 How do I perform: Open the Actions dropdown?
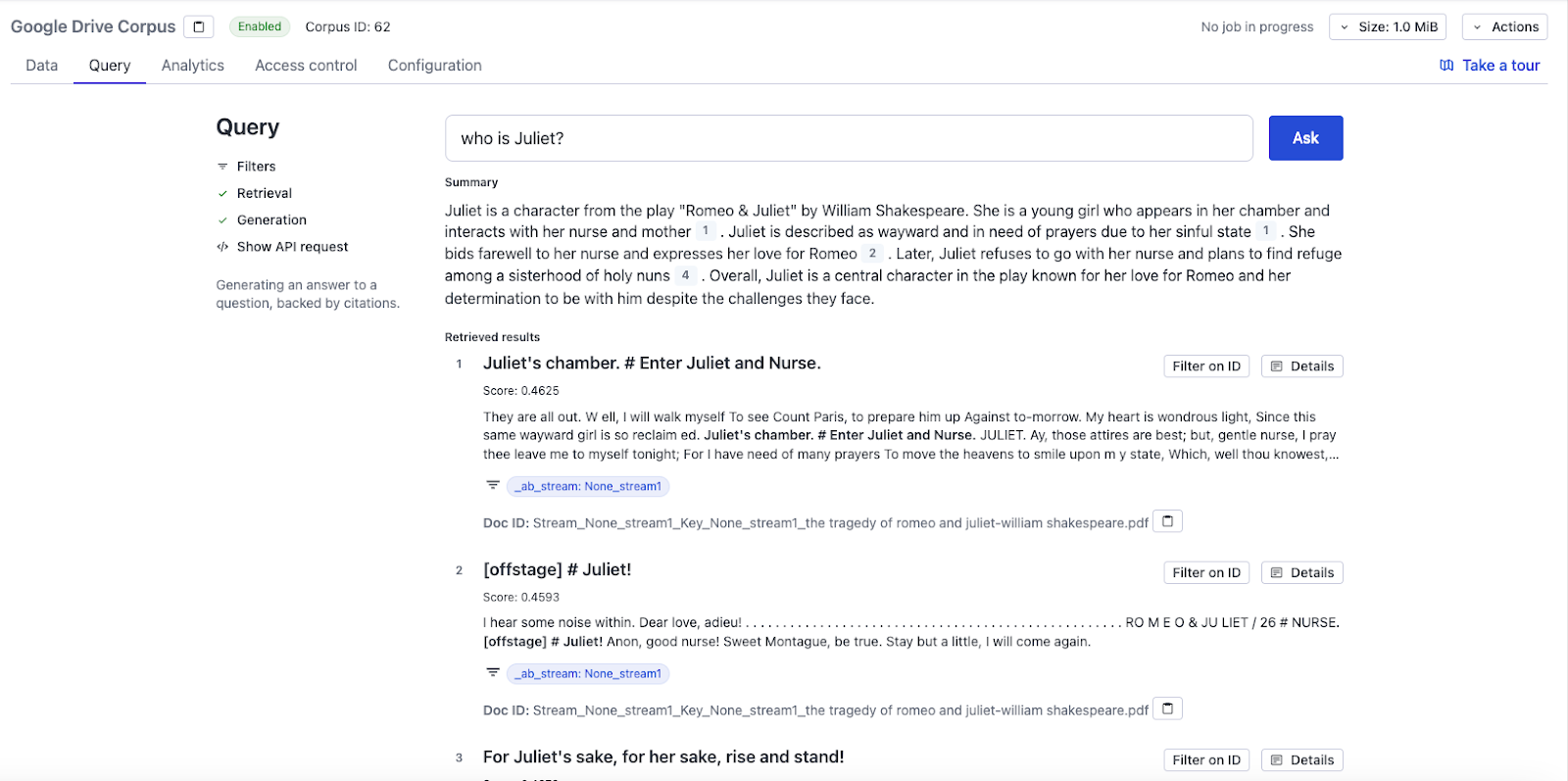[x=1504, y=26]
